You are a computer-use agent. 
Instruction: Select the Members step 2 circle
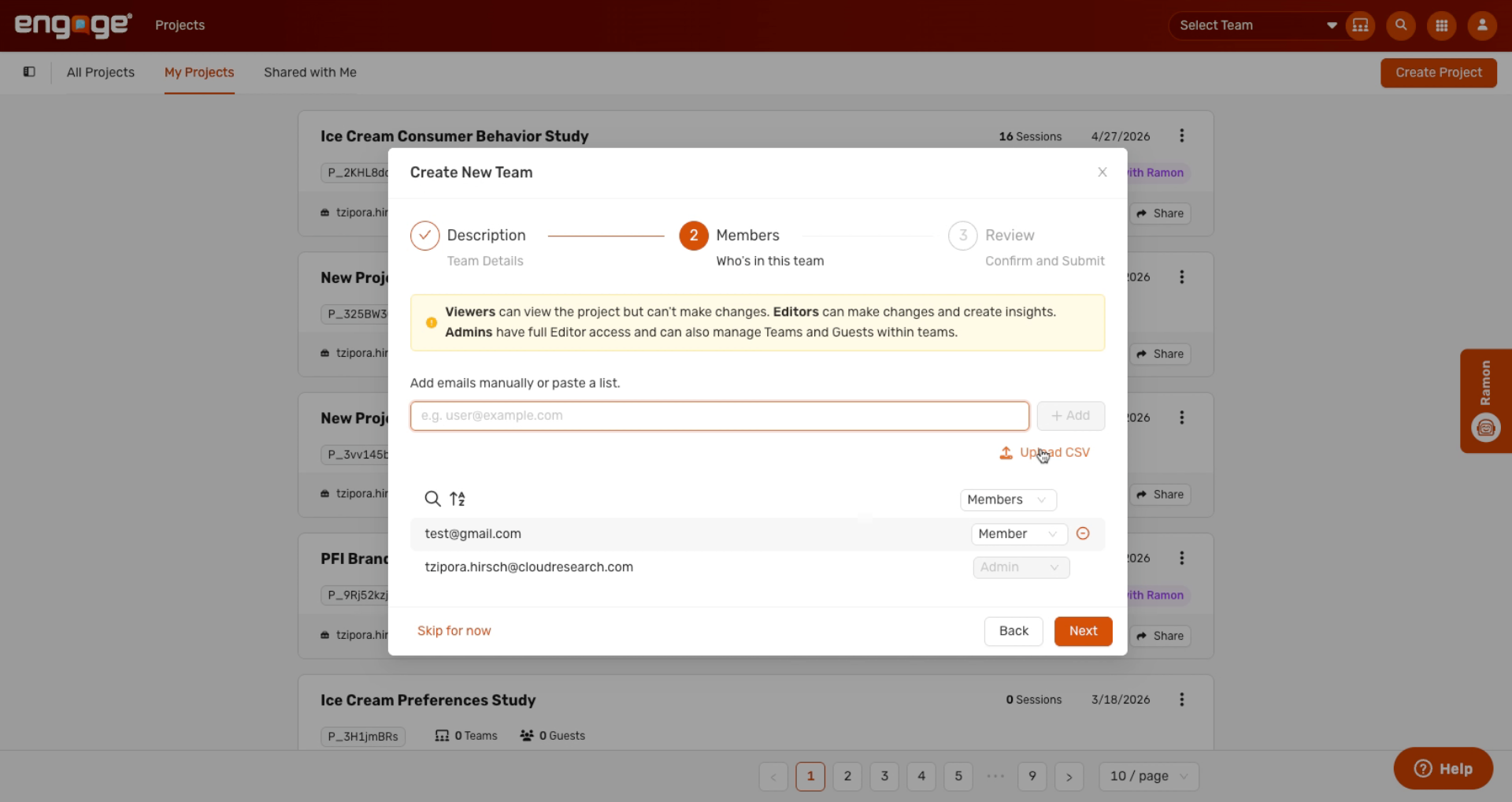[x=694, y=235]
